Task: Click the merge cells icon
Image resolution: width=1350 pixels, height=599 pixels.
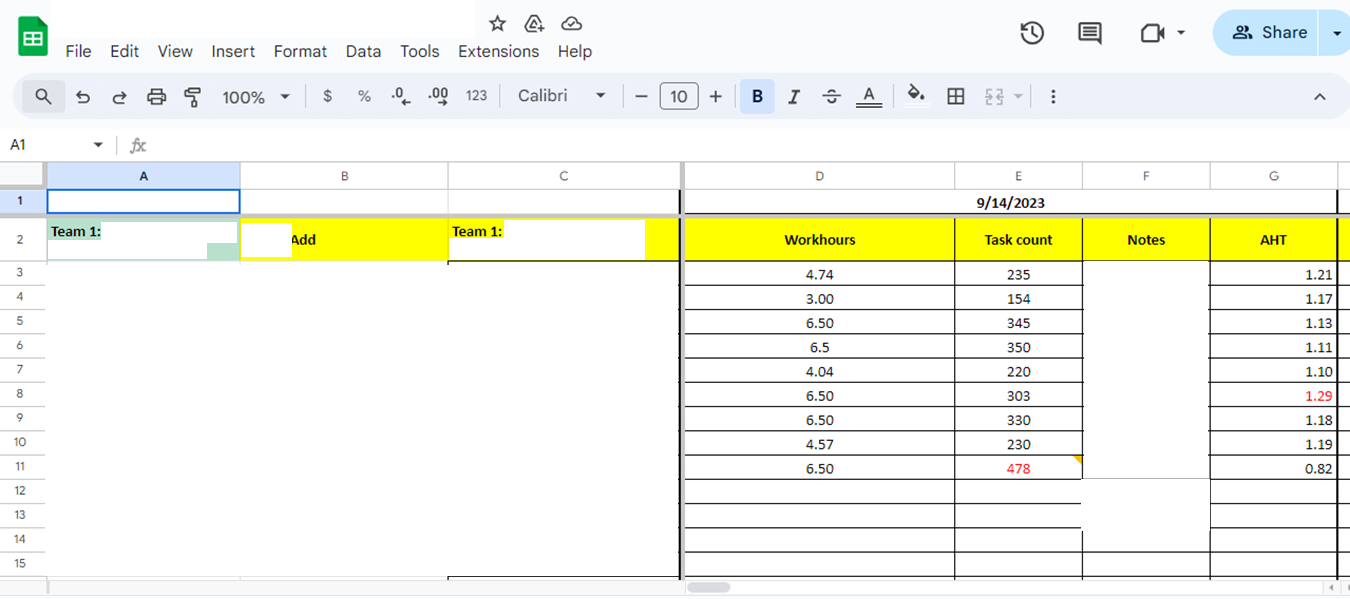Action: coord(994,96)
